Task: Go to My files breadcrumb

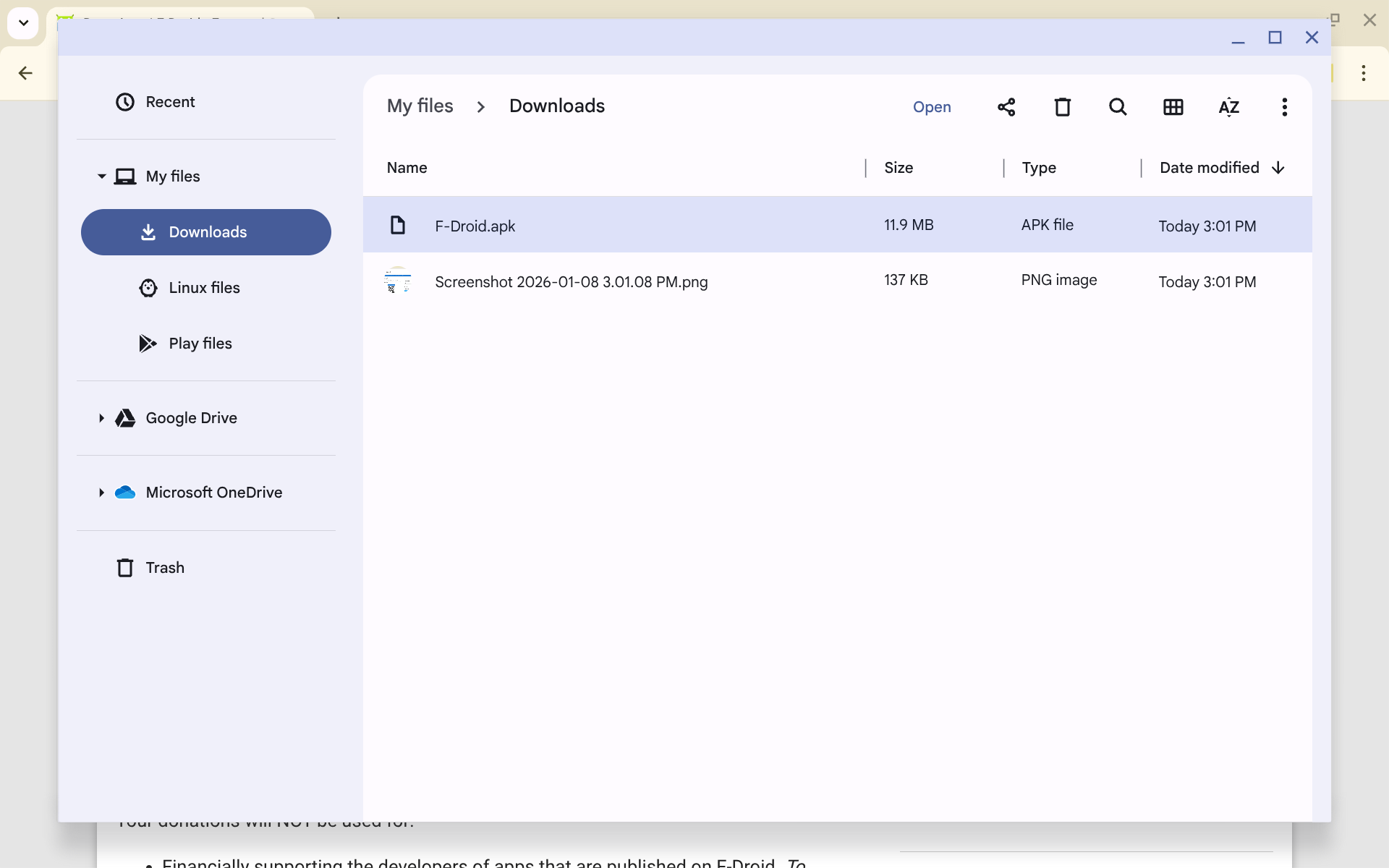Action: pos(420,106)
